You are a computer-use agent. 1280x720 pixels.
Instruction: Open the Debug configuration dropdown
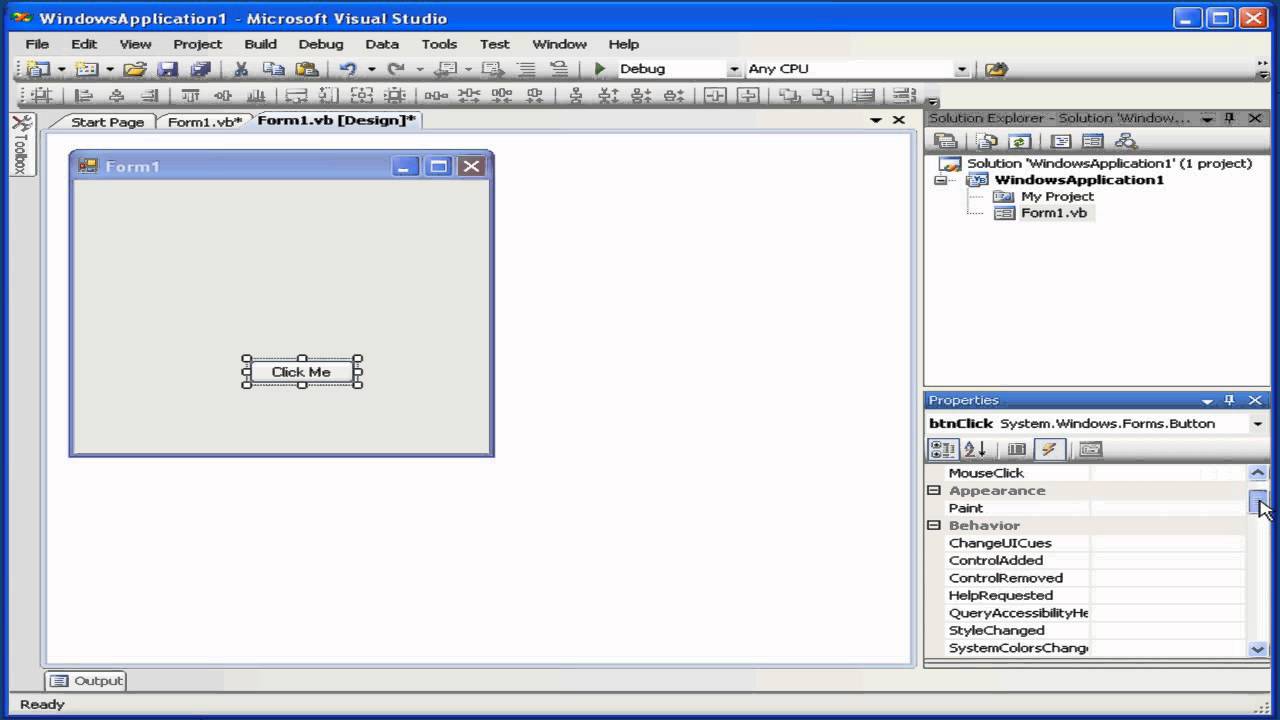coord(734,69)
